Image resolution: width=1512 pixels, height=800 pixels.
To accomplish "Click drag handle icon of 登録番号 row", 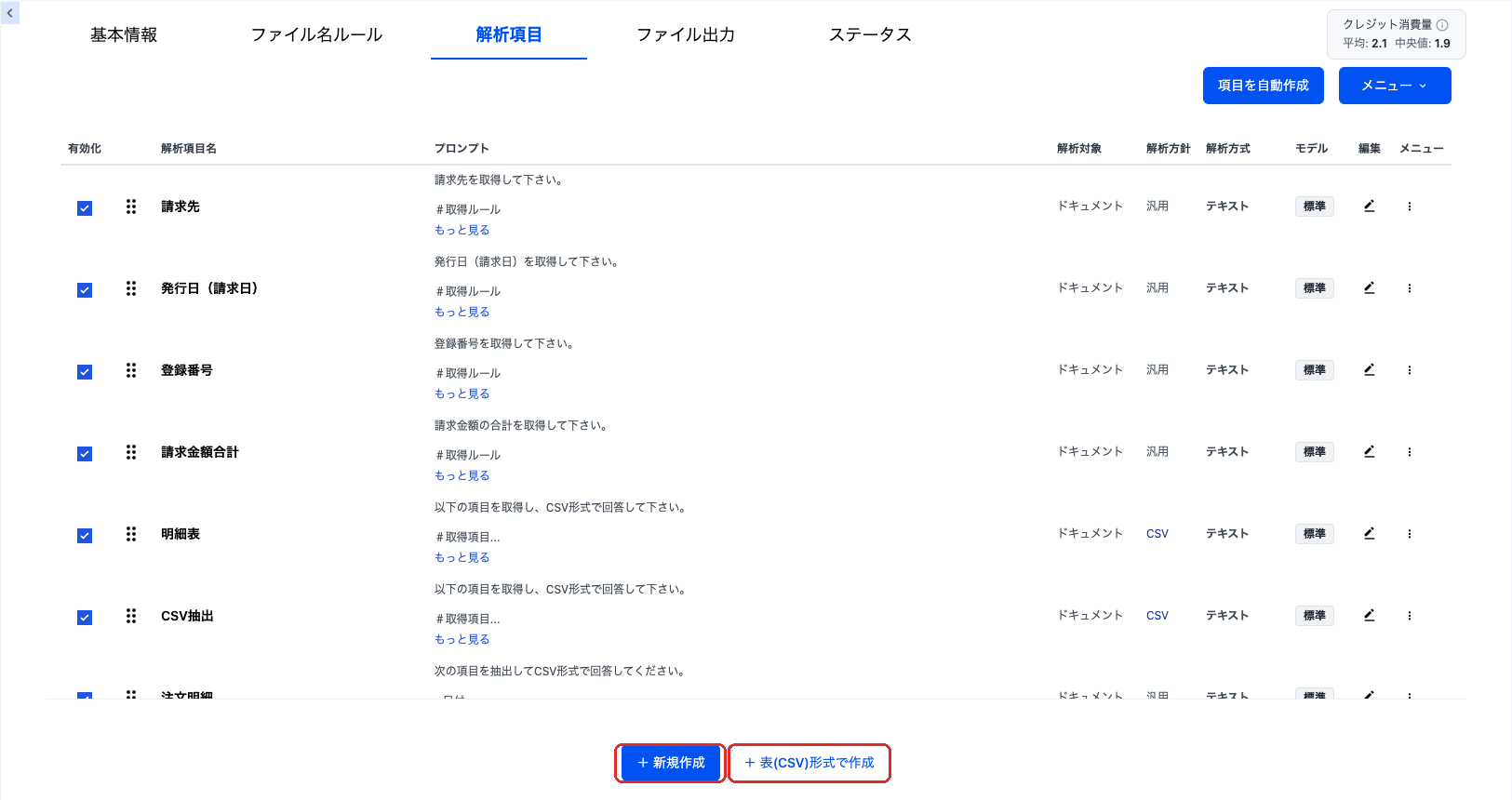I will 131,370.
